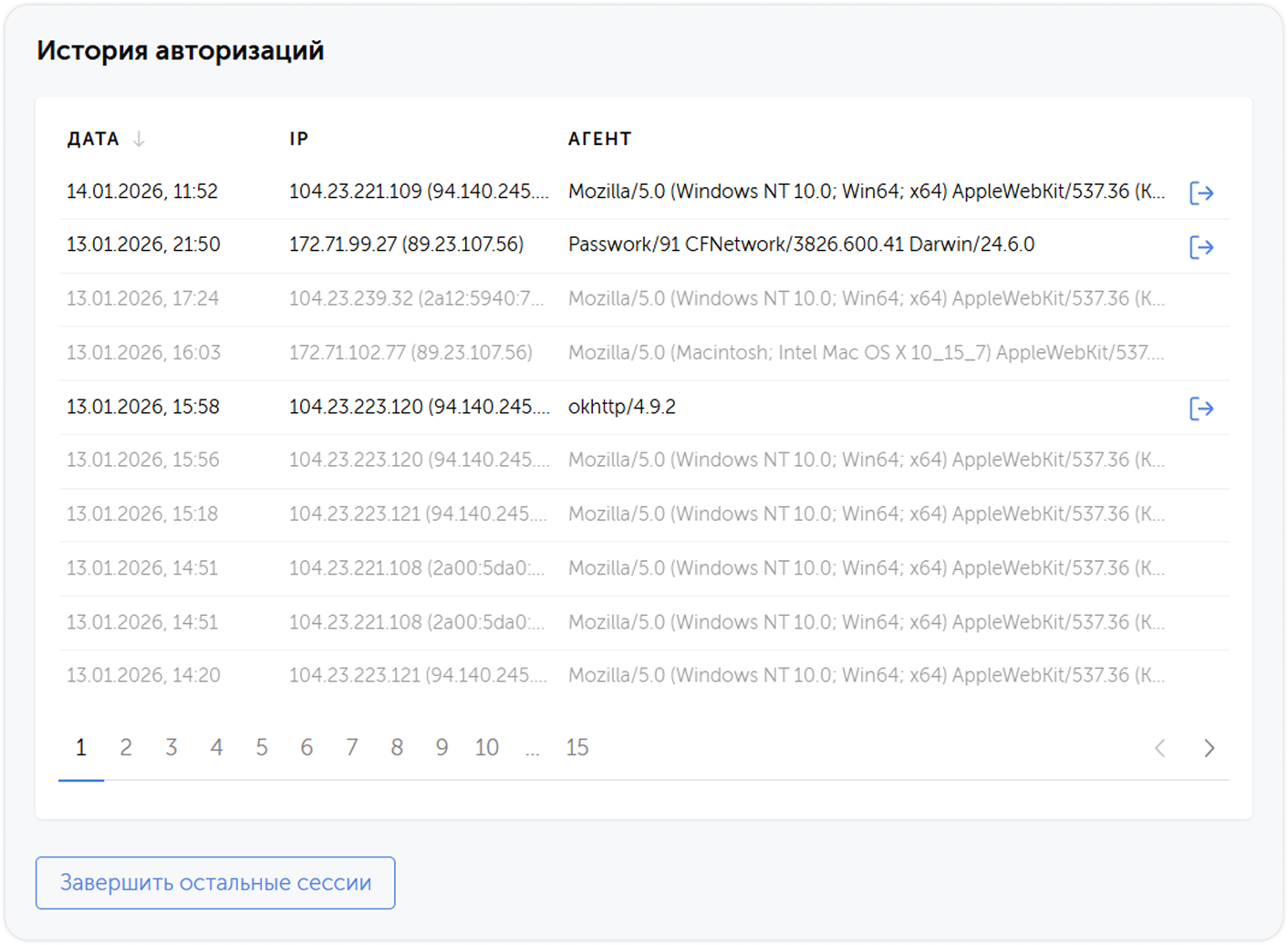Click the active page 1 indicator
The image size is (1288, 945).
(81, 747)
